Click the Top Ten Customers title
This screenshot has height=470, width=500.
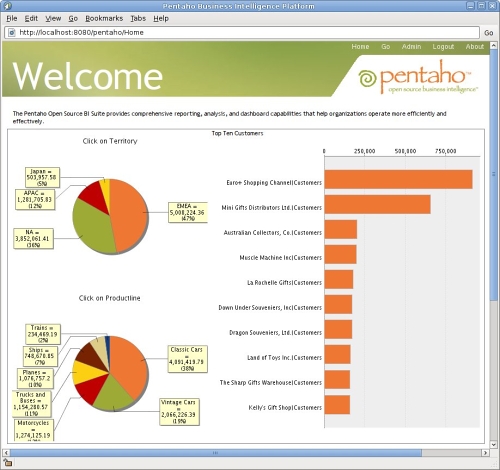(237, 133)
